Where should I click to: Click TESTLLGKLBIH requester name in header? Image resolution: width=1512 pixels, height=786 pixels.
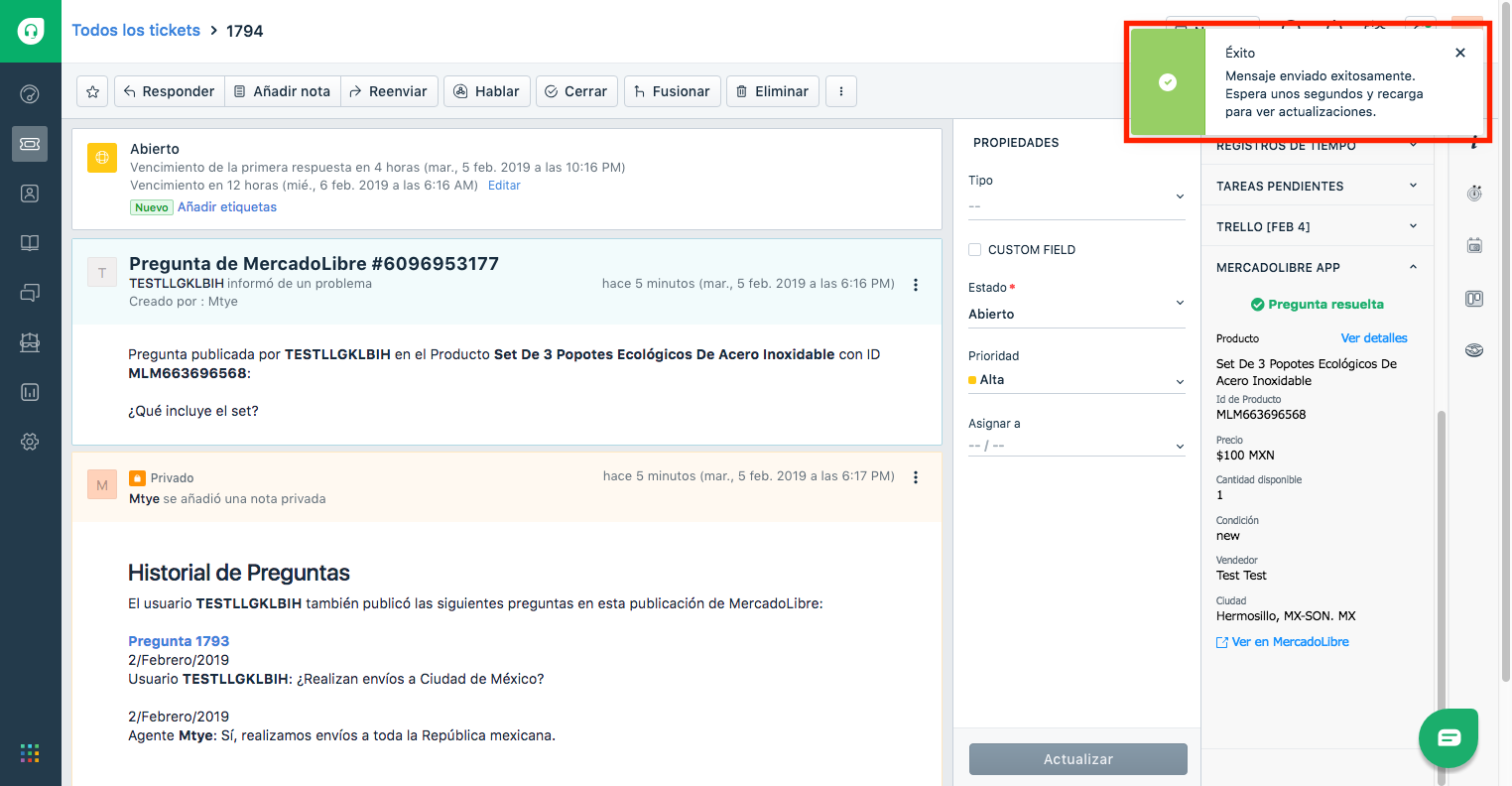[x=177, y=284]
